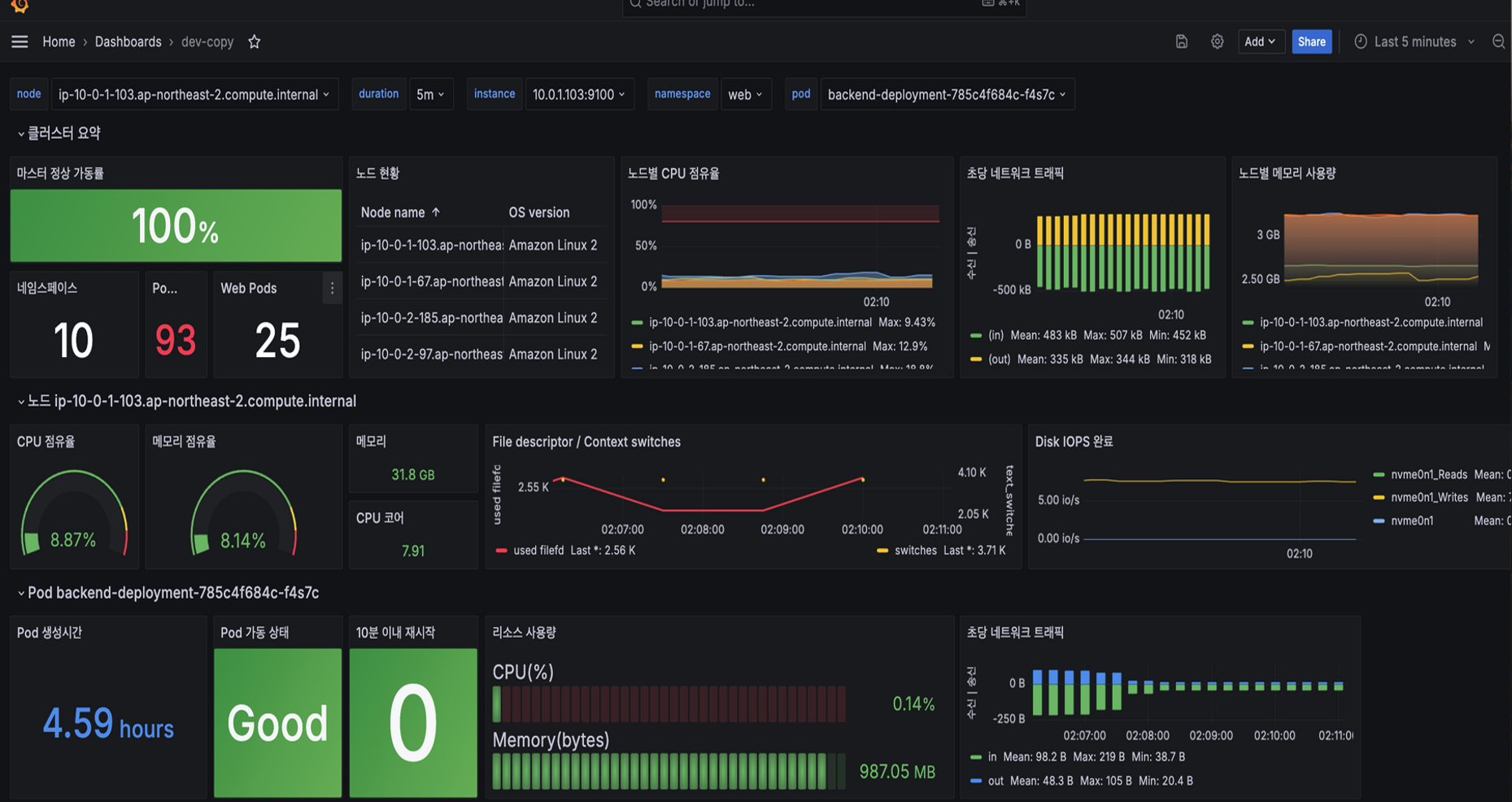Click the zoom out time range icon
This screenshot has height=802, width=1512.
tap(1498, 41)
